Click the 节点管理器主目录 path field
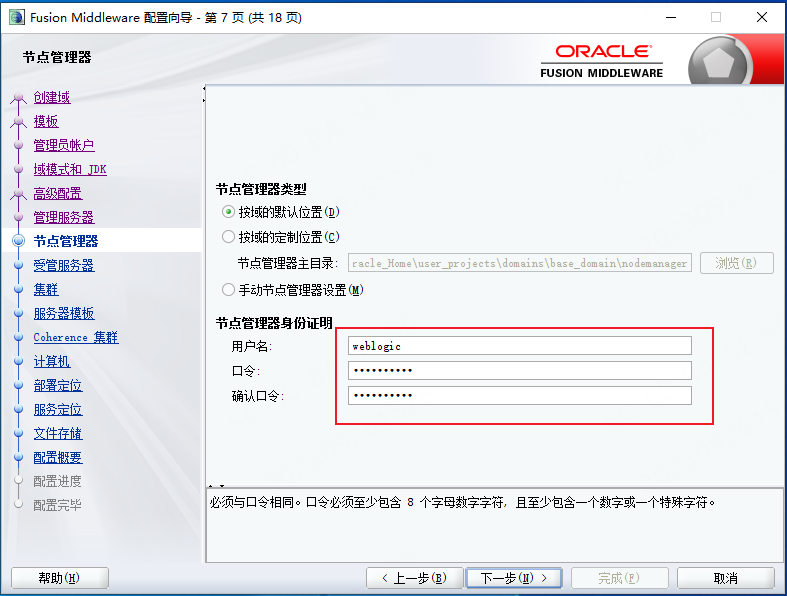This screenshot has width=787, height=596. tap(519, 263)
